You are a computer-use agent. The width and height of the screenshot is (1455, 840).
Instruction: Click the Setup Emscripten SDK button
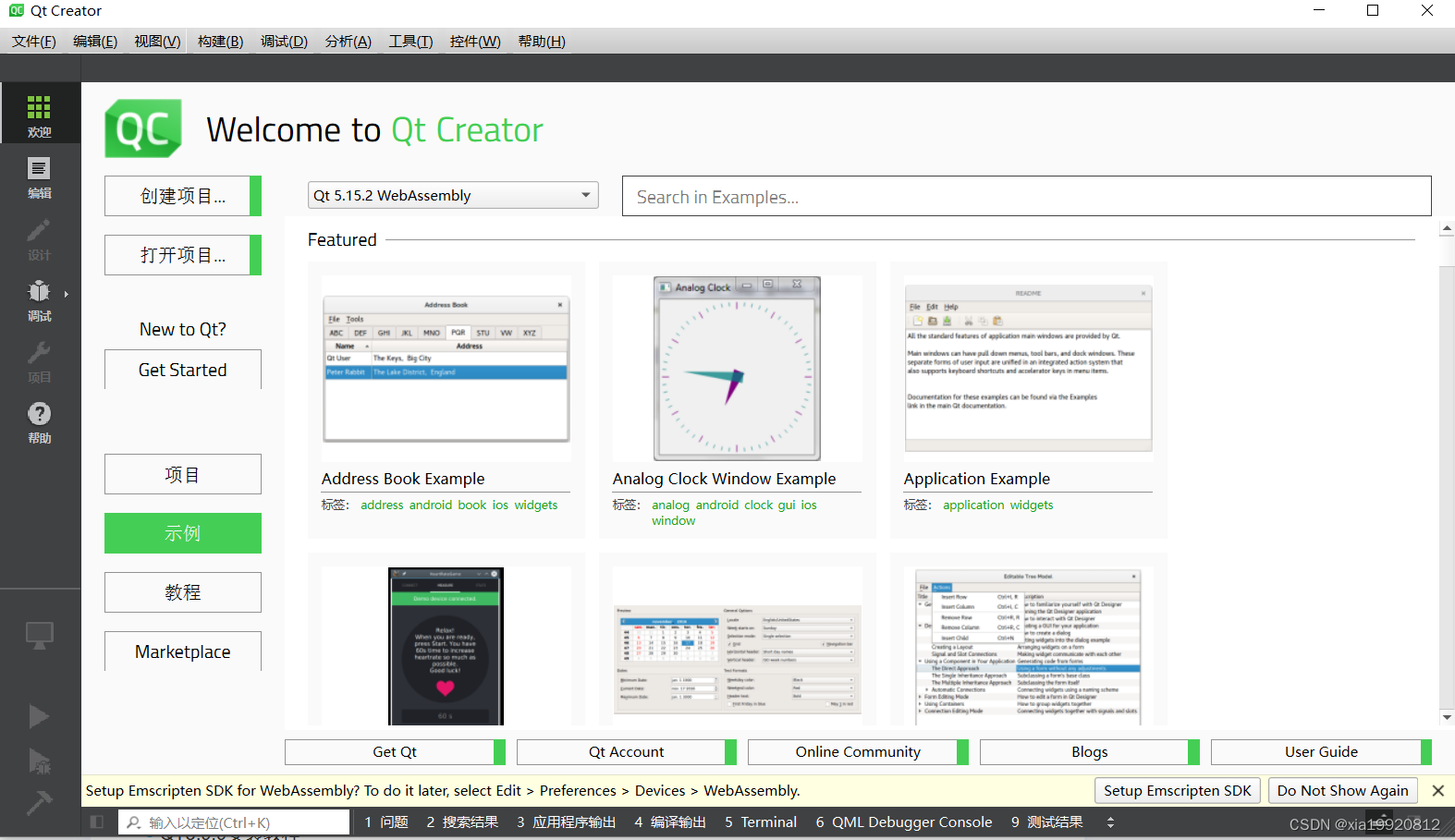pos(1178,790)
